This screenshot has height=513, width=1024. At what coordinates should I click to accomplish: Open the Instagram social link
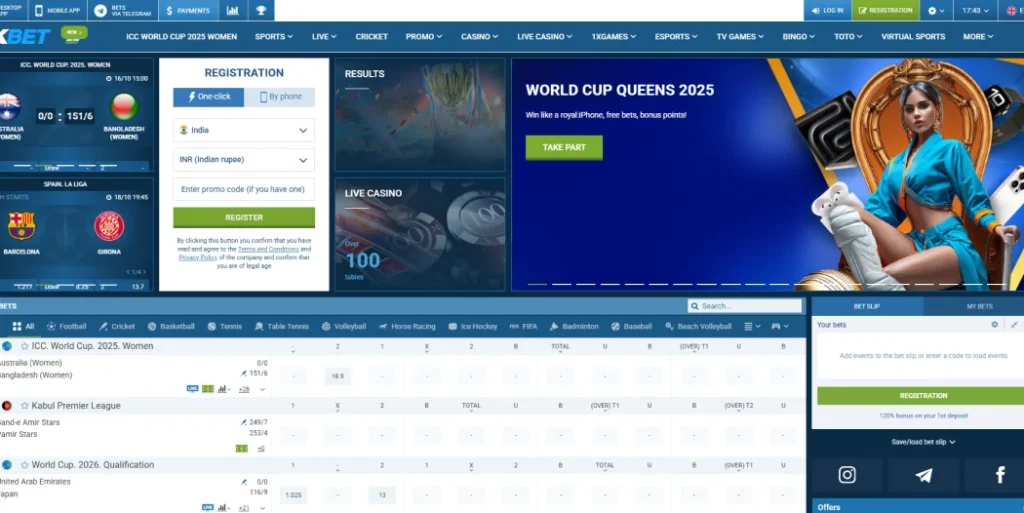[x=847, y=475]
